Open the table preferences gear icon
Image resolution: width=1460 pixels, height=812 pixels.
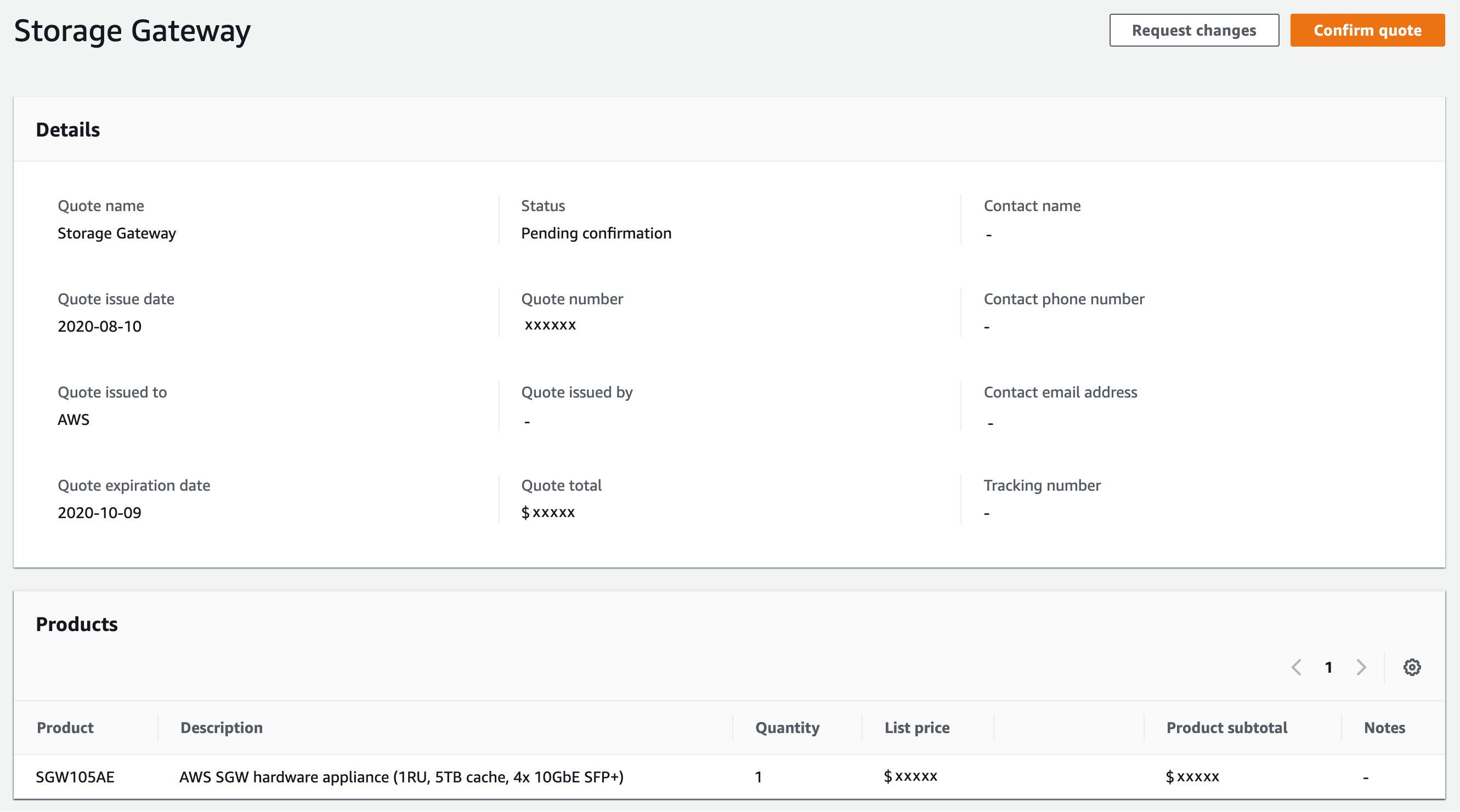coord(1412,667)
